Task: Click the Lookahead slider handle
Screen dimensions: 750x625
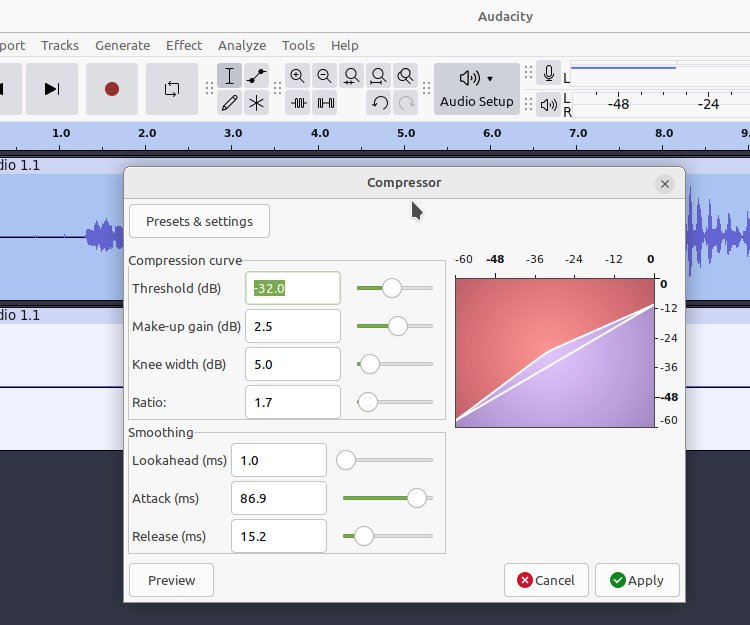Action: point(345,460)
